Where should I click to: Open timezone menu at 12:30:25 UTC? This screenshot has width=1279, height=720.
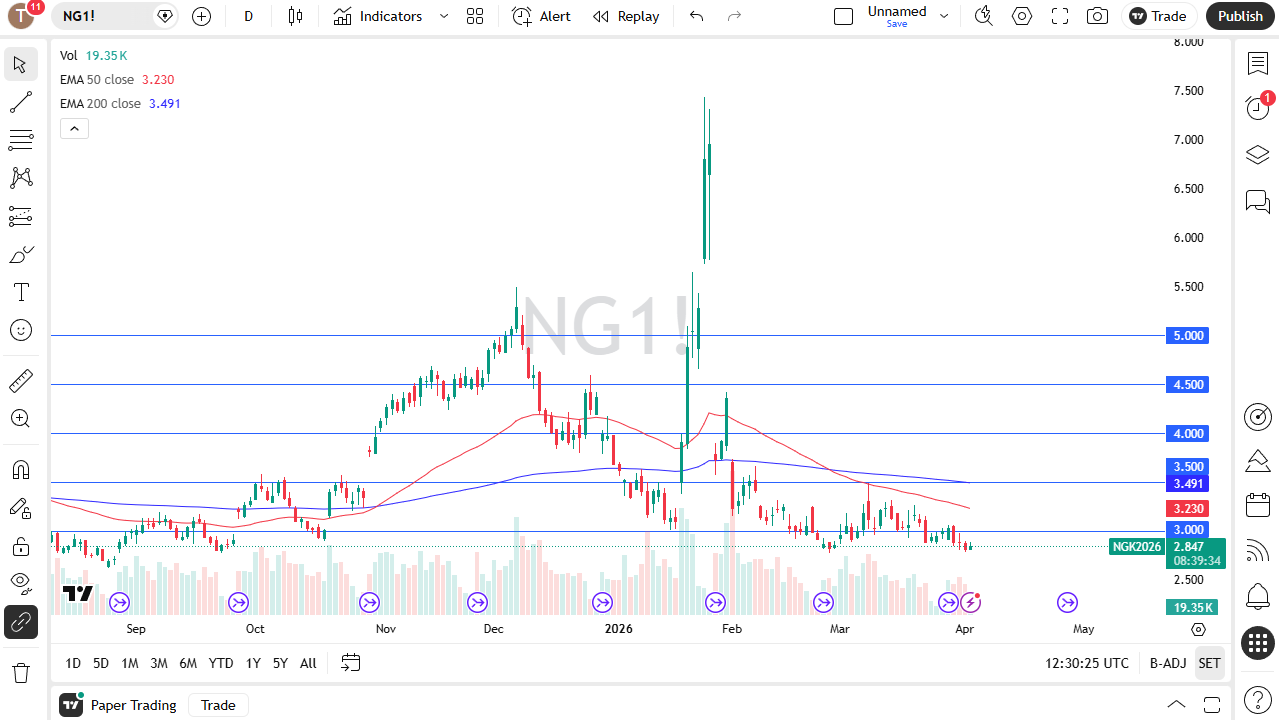pos(1087,663)
